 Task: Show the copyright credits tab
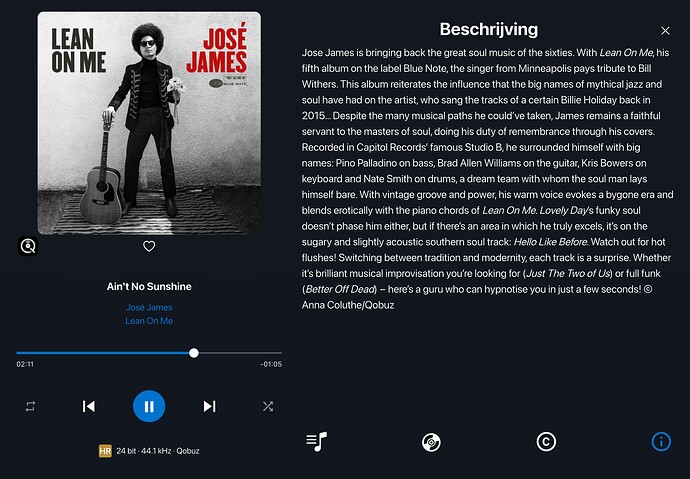[545, 441]
